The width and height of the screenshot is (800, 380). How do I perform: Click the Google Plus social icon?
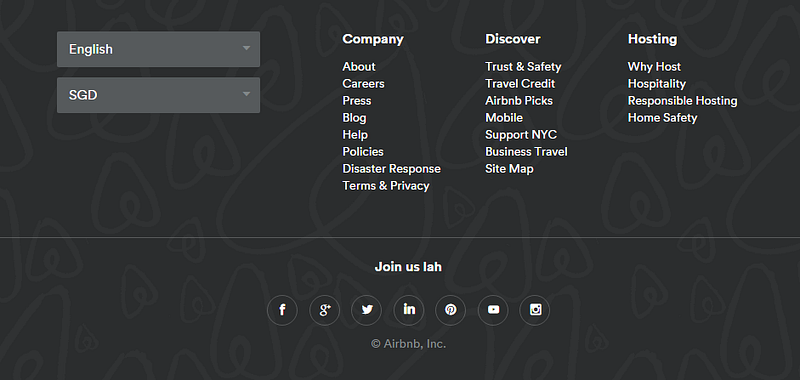pos(324,310)
